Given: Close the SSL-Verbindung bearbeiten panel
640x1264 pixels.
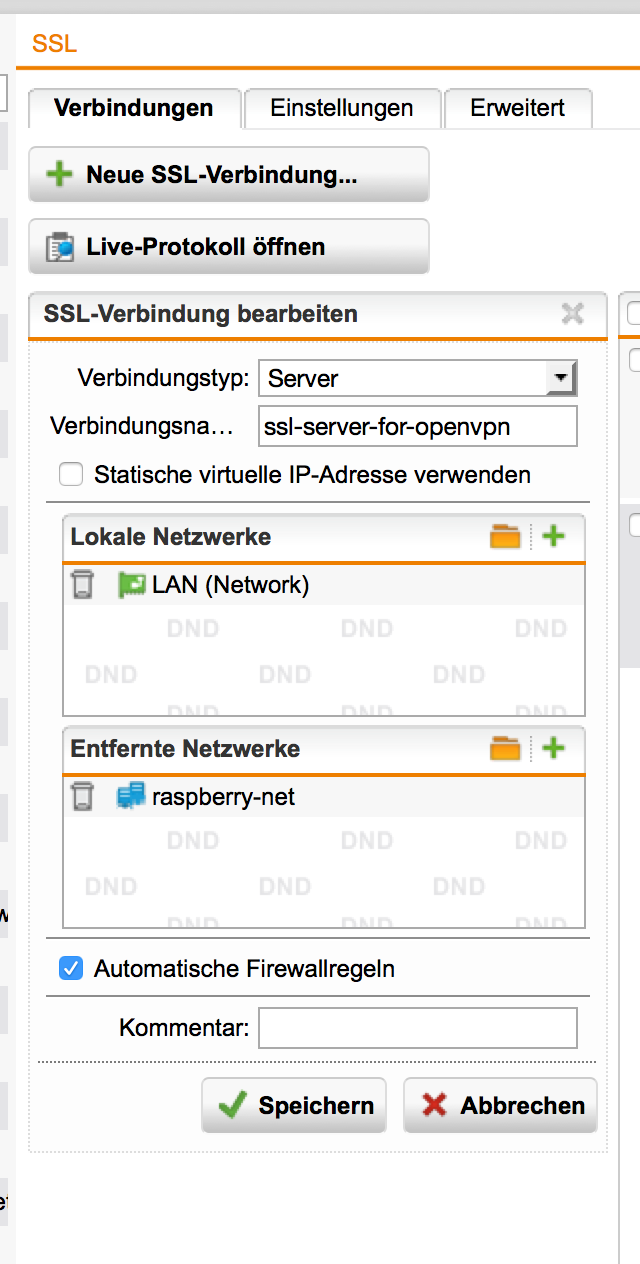Looking at the screenshot, I should (572, 314).
